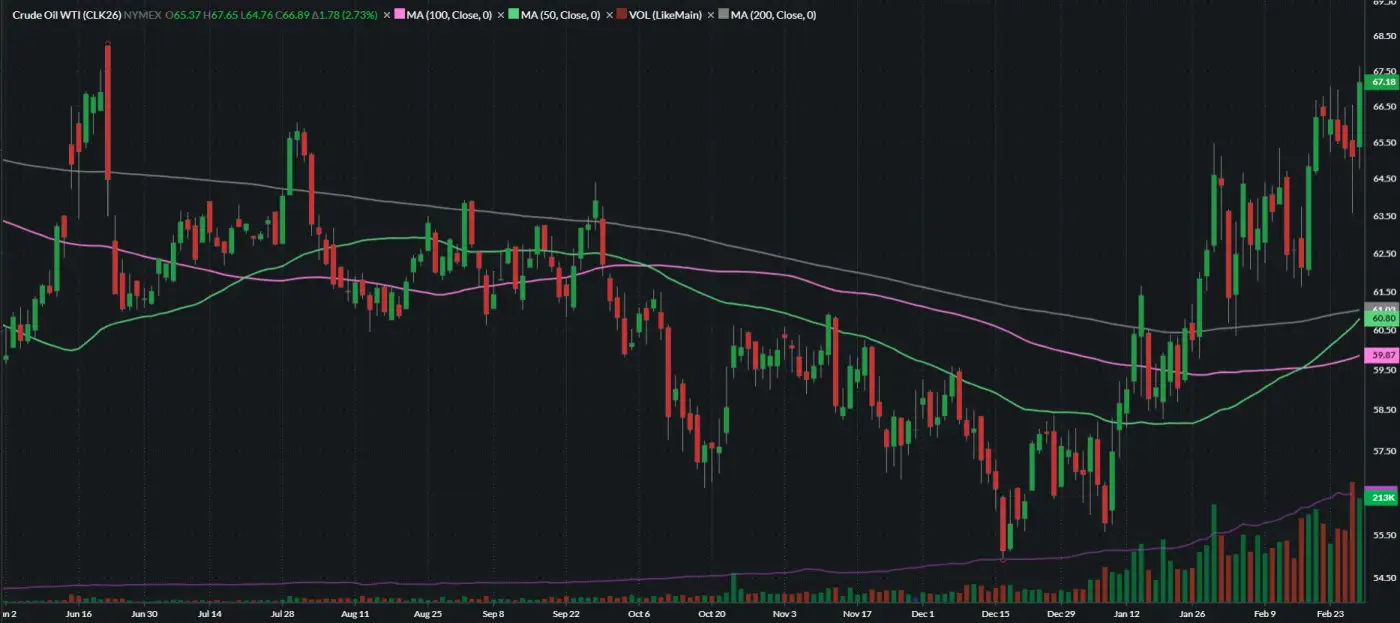Image resolution: width=1400 pixels, height=623 pixels.
Task: Click the × just before the MA (50) legend
Action: [501, 15]
